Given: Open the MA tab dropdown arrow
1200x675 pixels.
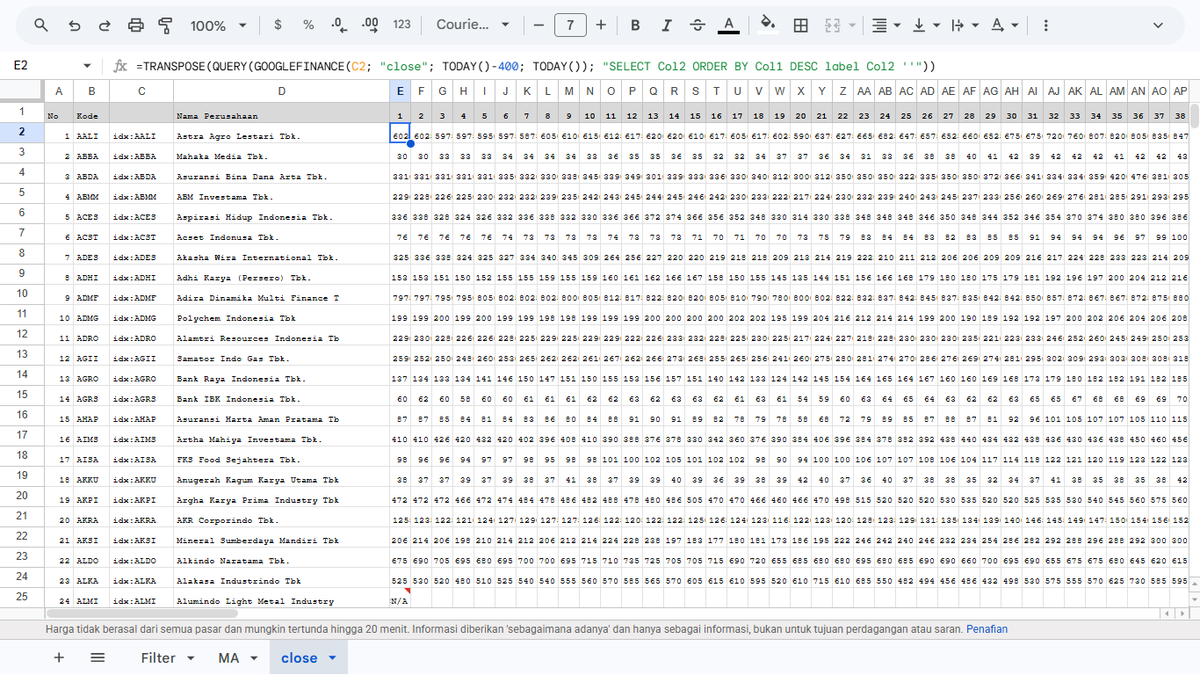Looking at the screenshot, I should click(x=253, y=658).
